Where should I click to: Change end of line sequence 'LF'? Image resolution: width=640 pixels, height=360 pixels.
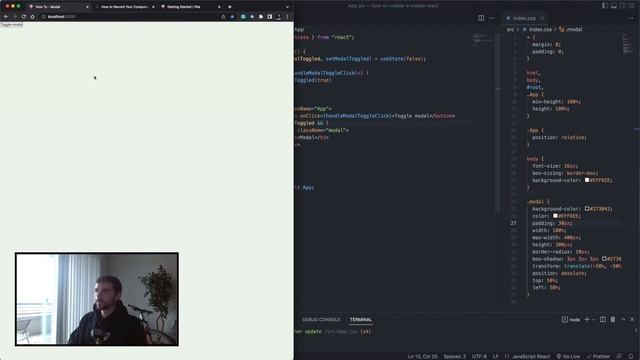pyautogui.click(x=496, y=356)
